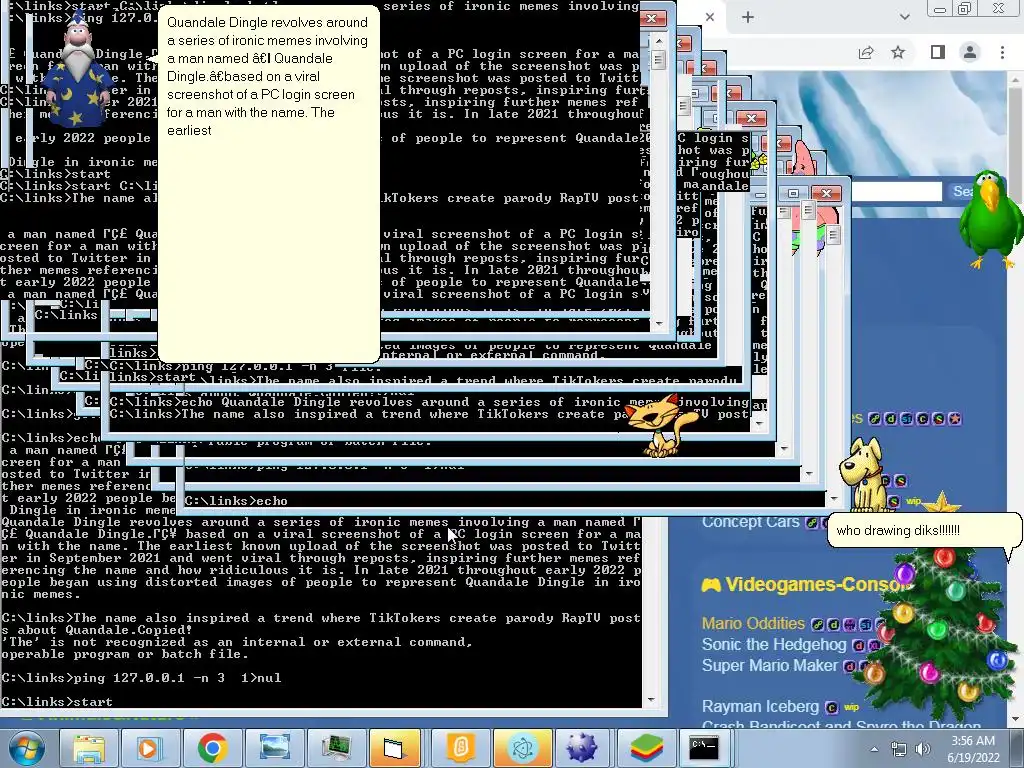The width and height of the screenshot is (1024, 768).
Task: Click the 'who drawing diks' speech bubble
Action: pyautogui.click(x=923, y=531)
